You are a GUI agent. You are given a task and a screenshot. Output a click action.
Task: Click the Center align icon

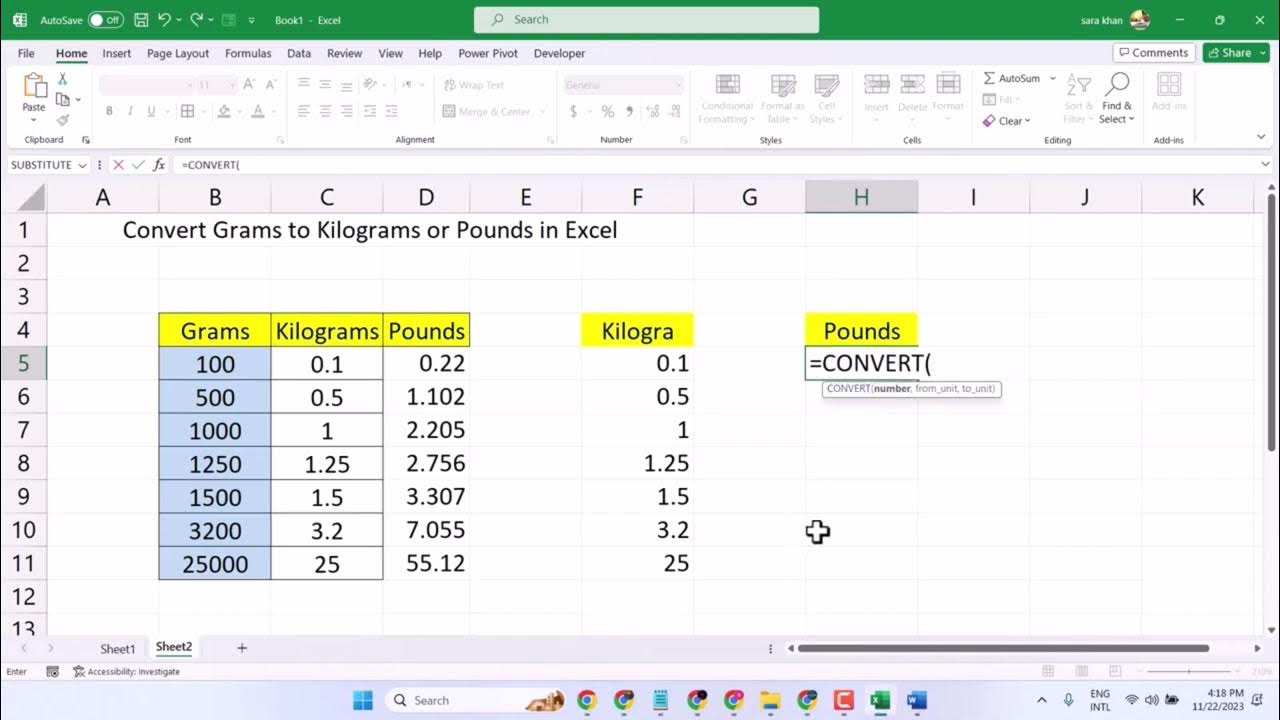(325, 112)
